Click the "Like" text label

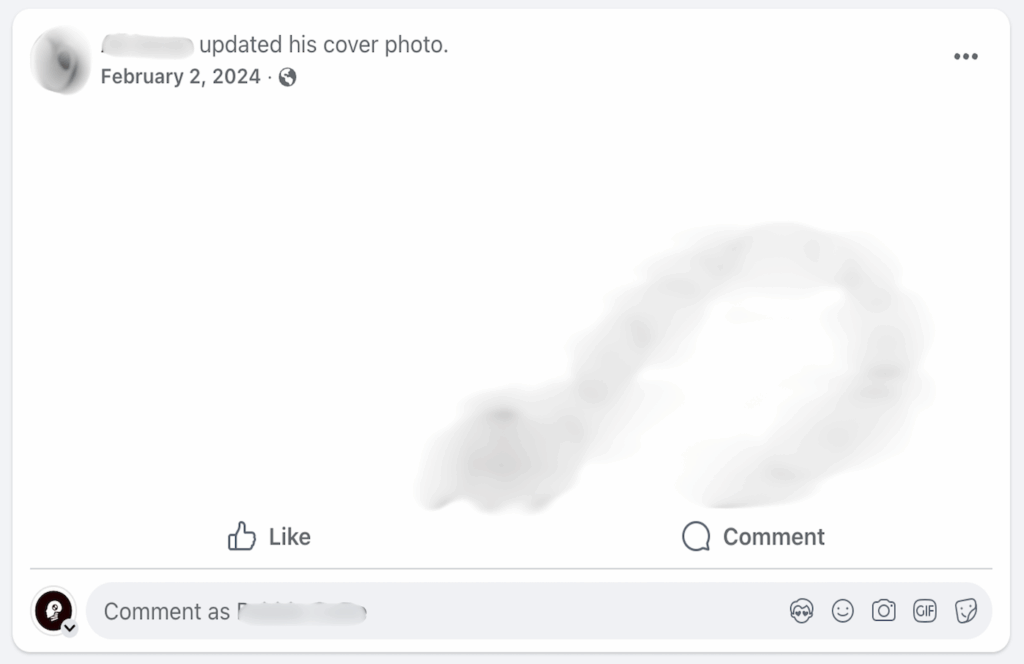click(x=290, y=537)
